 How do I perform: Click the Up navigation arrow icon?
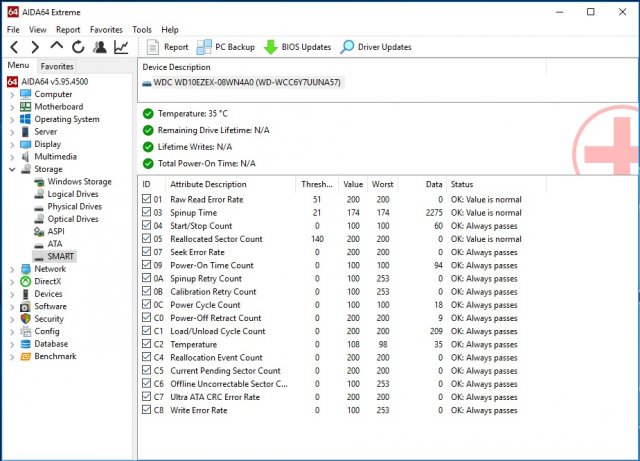point(56,47)
